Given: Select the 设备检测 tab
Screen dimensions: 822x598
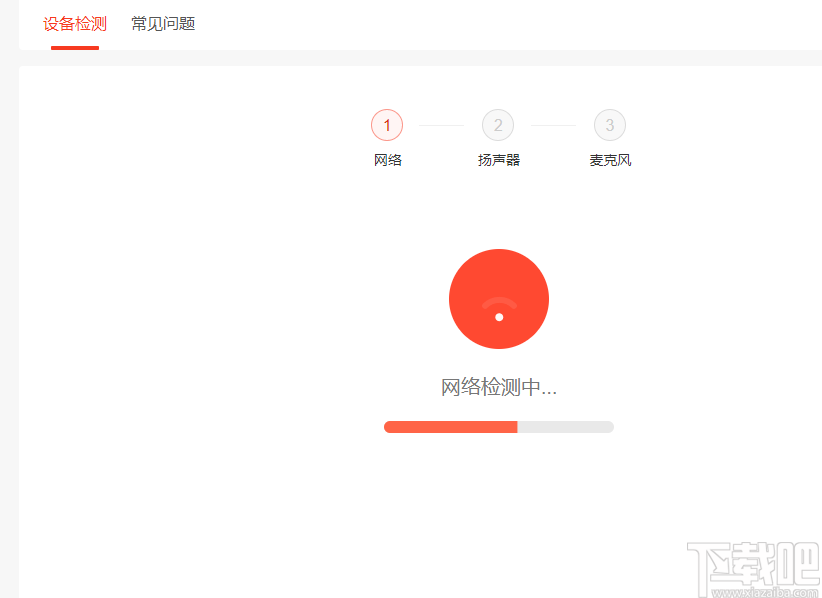Looking at the screenshot, I should click(74, 24).
